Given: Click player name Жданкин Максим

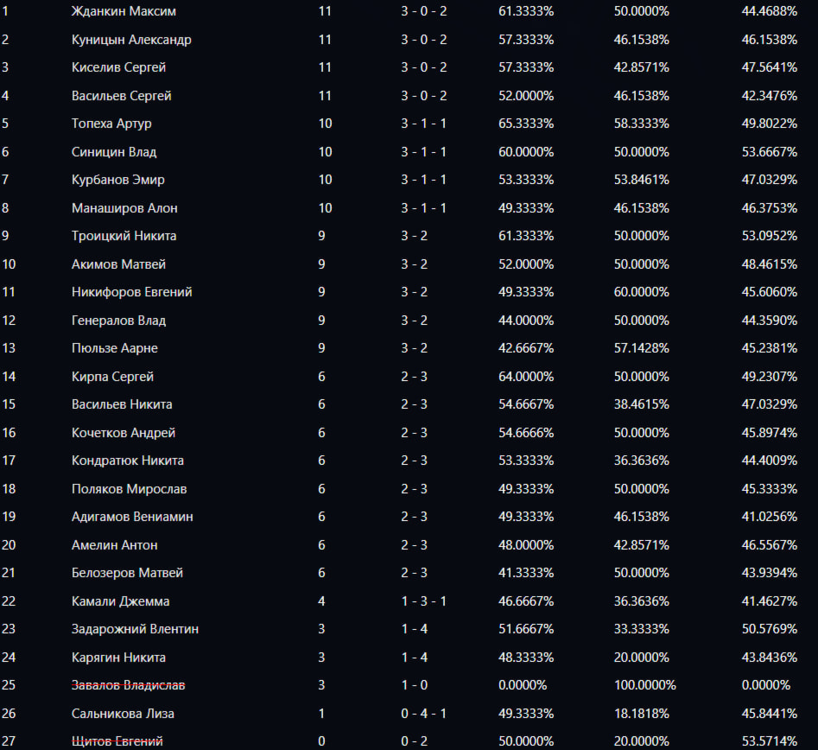Looking at the screenshot, I should click(124, 11).
